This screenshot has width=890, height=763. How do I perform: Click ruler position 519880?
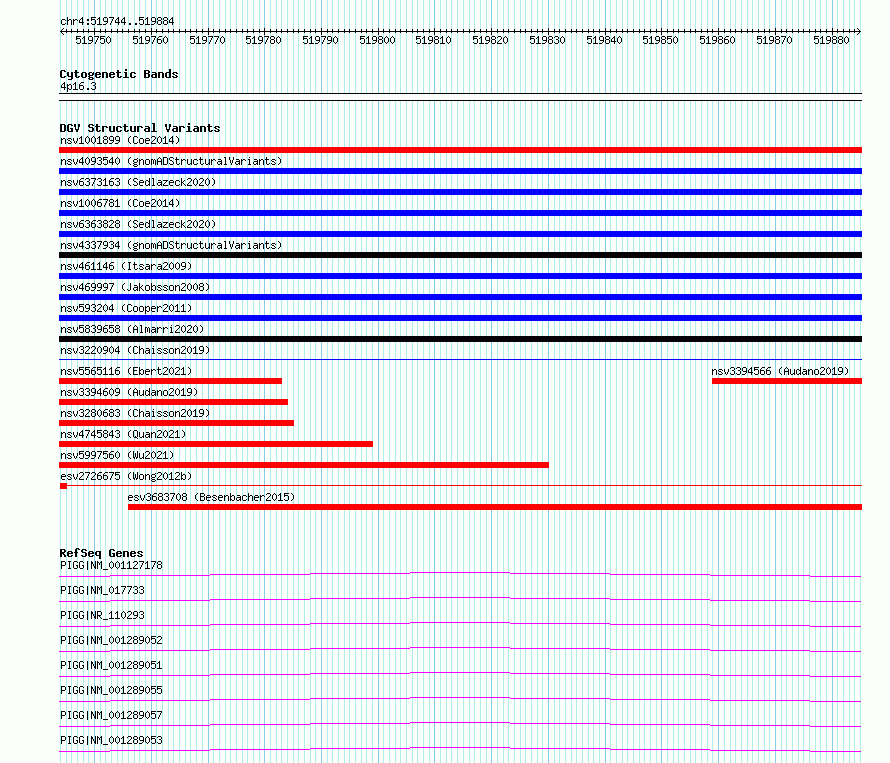832,40
